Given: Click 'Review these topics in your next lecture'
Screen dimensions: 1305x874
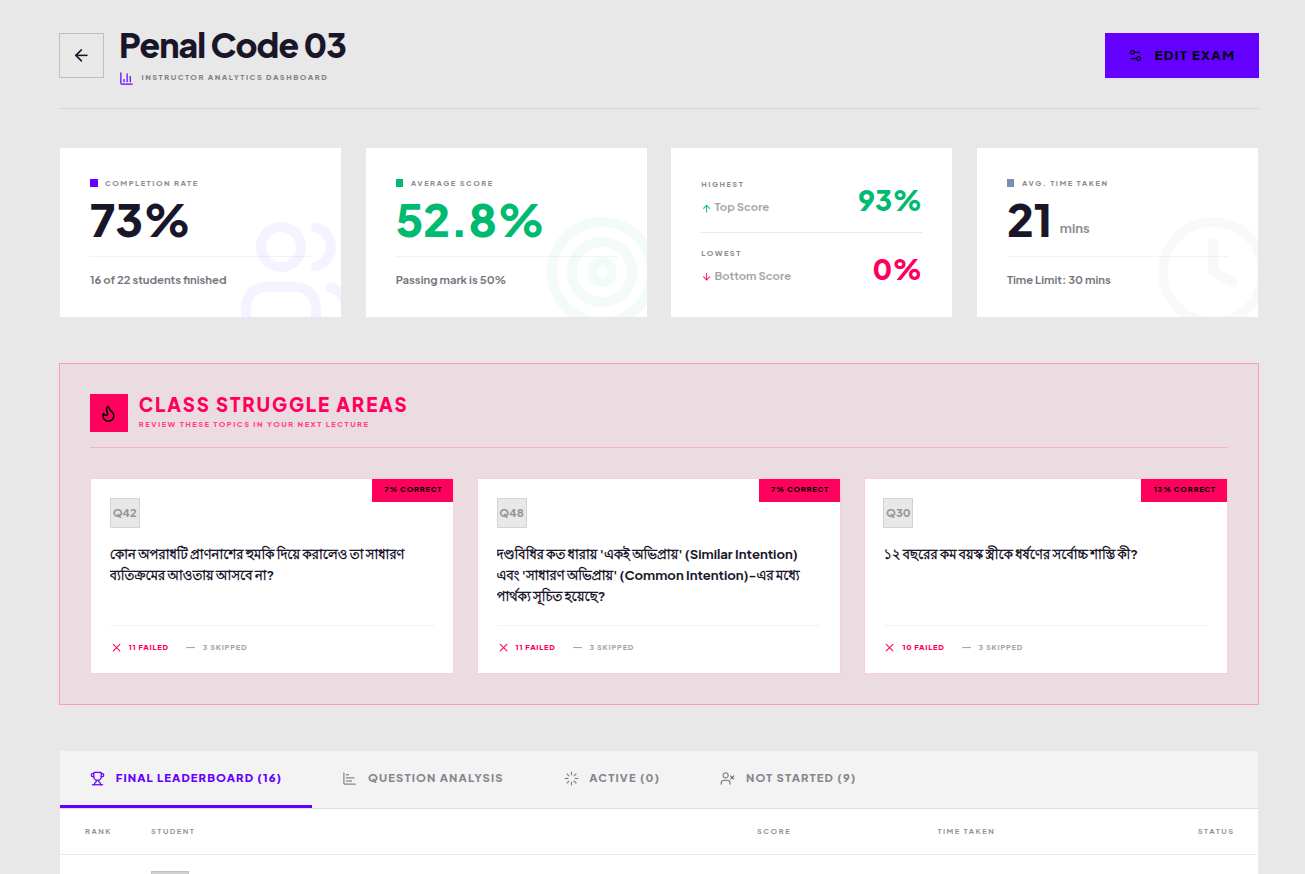Looking at the screenshot, I should [254, 425].
